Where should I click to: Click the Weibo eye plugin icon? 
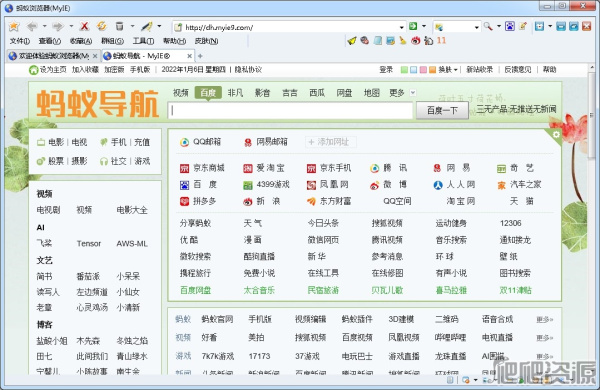(x=416, y=41)
